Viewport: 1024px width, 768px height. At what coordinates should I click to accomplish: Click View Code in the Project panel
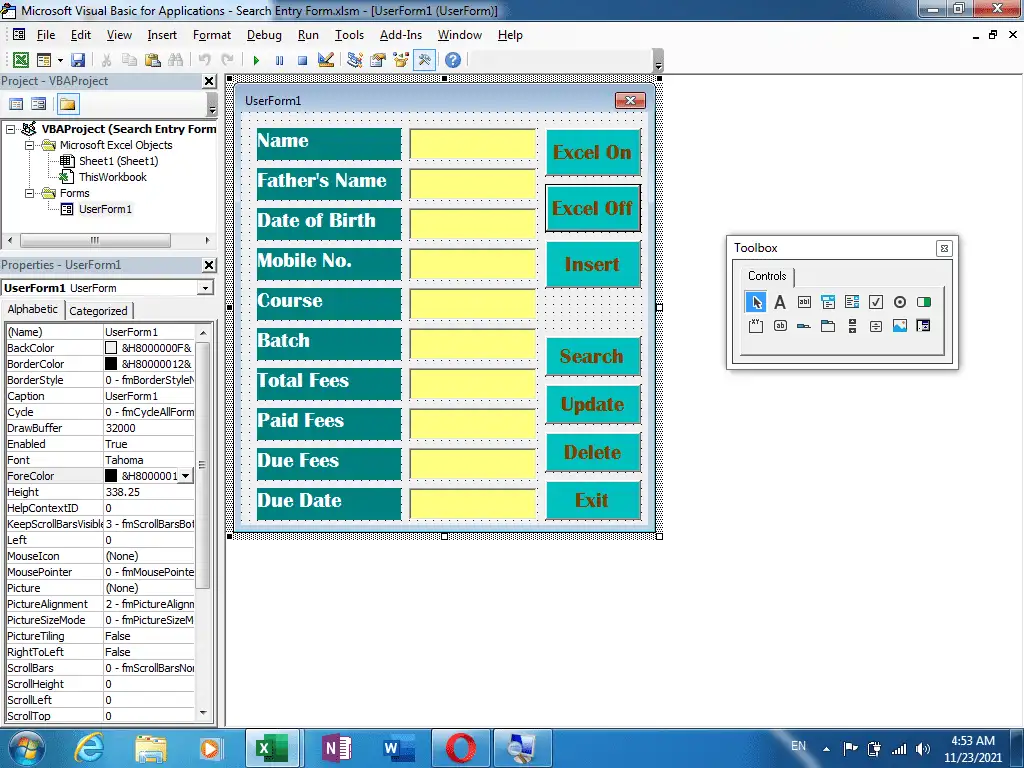(x=16, y=104)
